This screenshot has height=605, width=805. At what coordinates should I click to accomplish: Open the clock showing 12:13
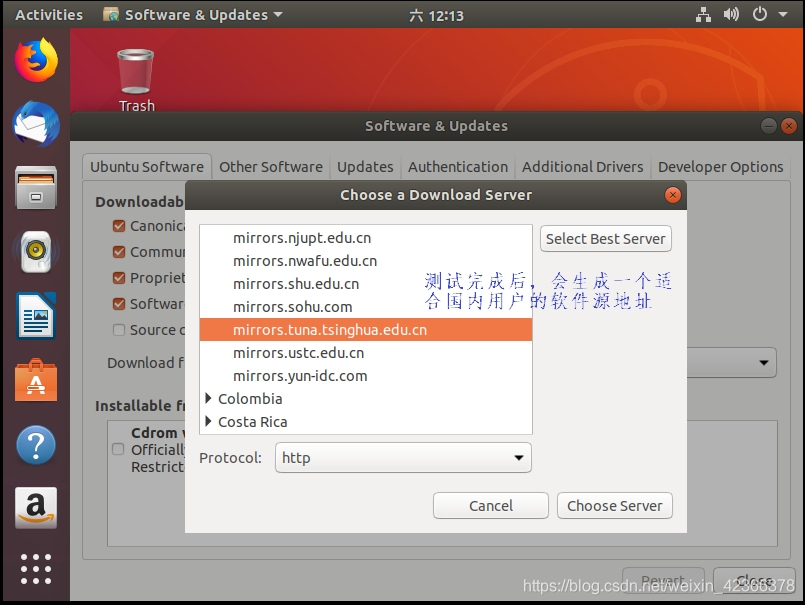tap(436, 15)
